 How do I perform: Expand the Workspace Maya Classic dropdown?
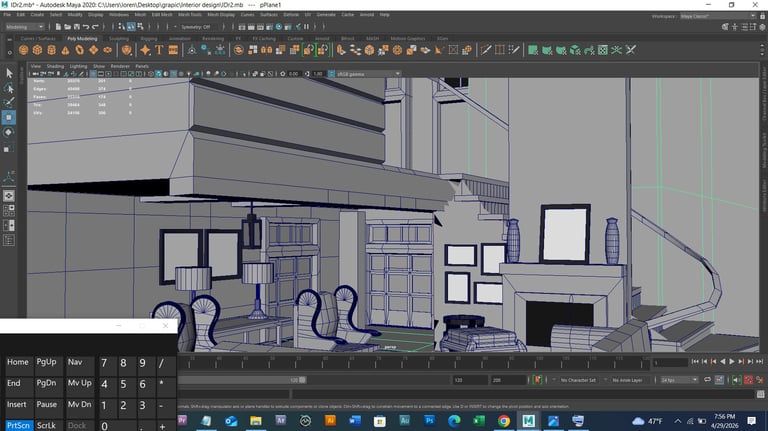click(x=718, y=16)
